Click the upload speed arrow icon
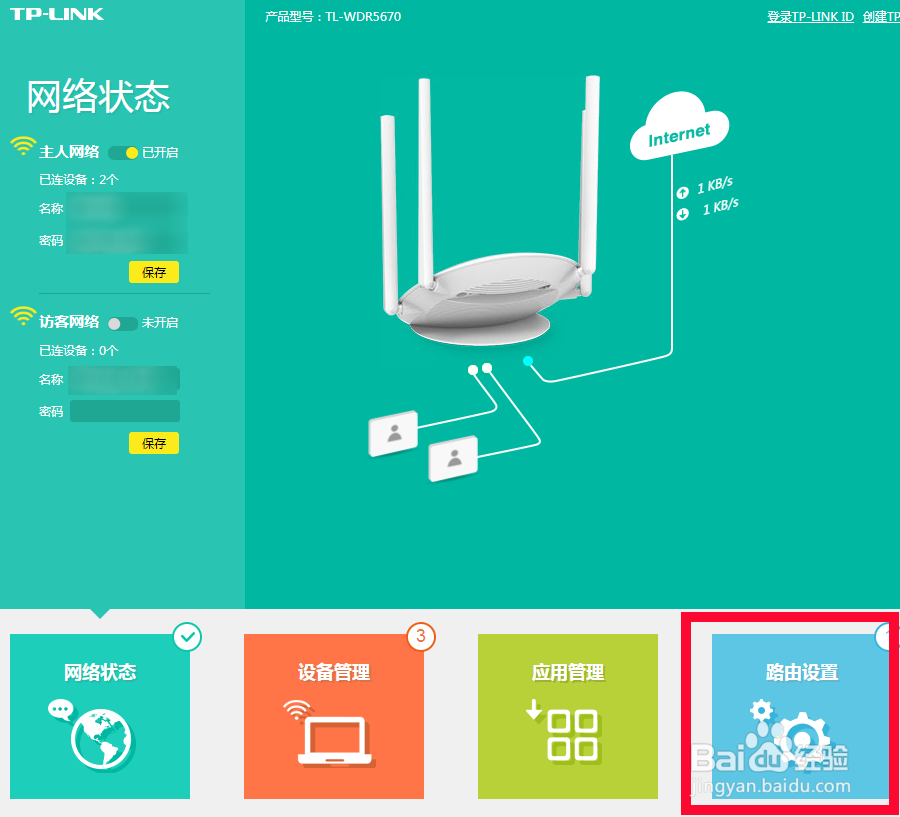This screenshot has width=900, height=817. [x=682, y=192]
